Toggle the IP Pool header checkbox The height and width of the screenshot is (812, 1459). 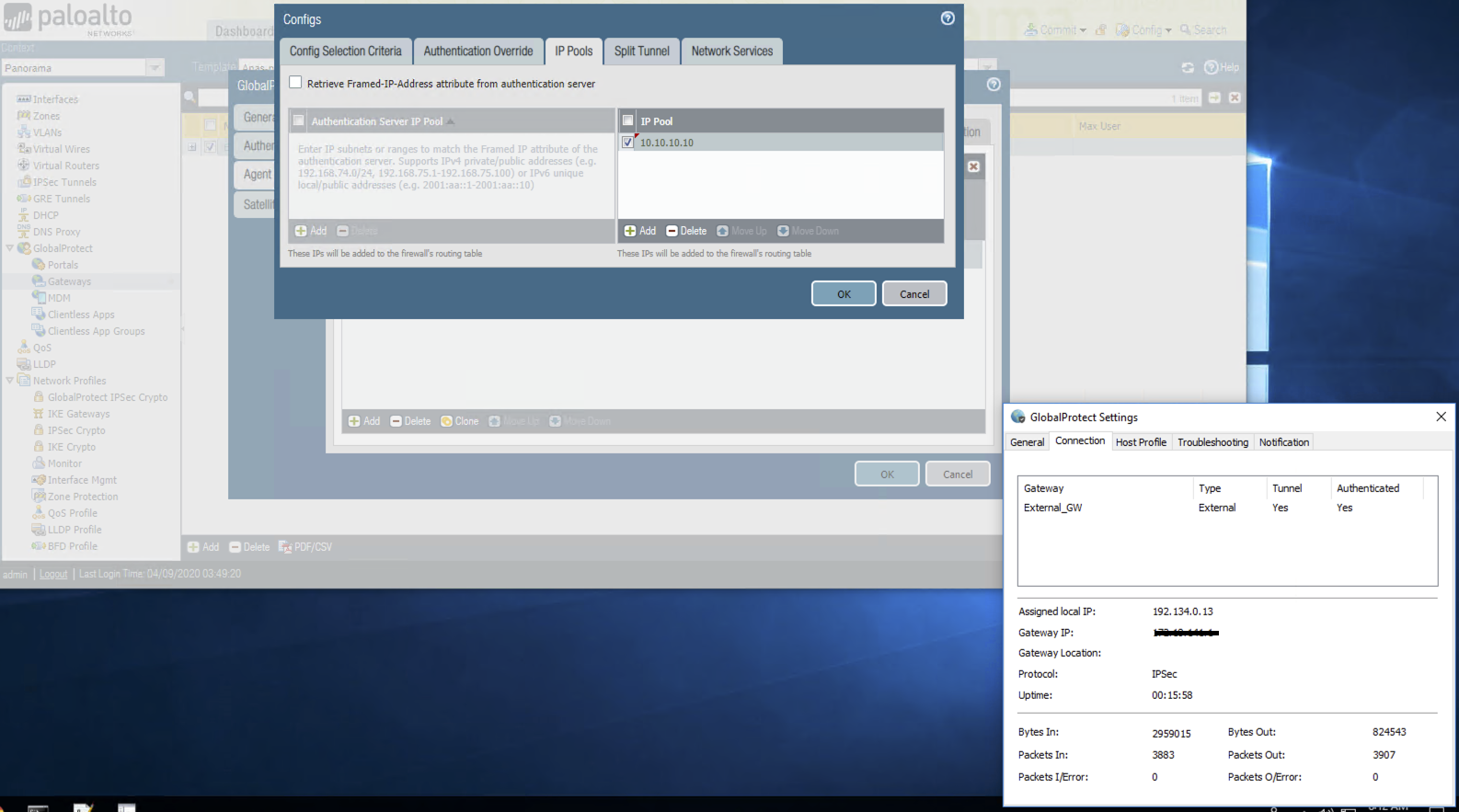627,120
